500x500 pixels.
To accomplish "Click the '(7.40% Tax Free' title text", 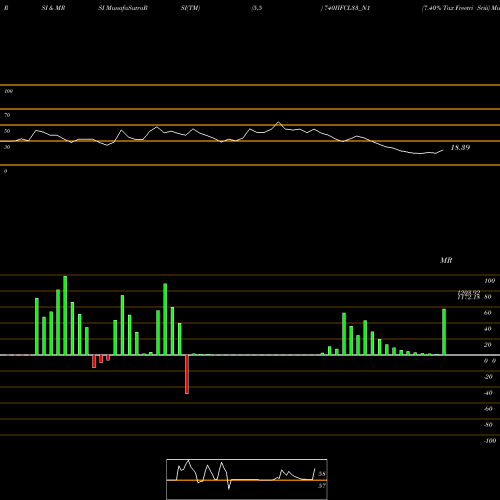I will (447, 8).
